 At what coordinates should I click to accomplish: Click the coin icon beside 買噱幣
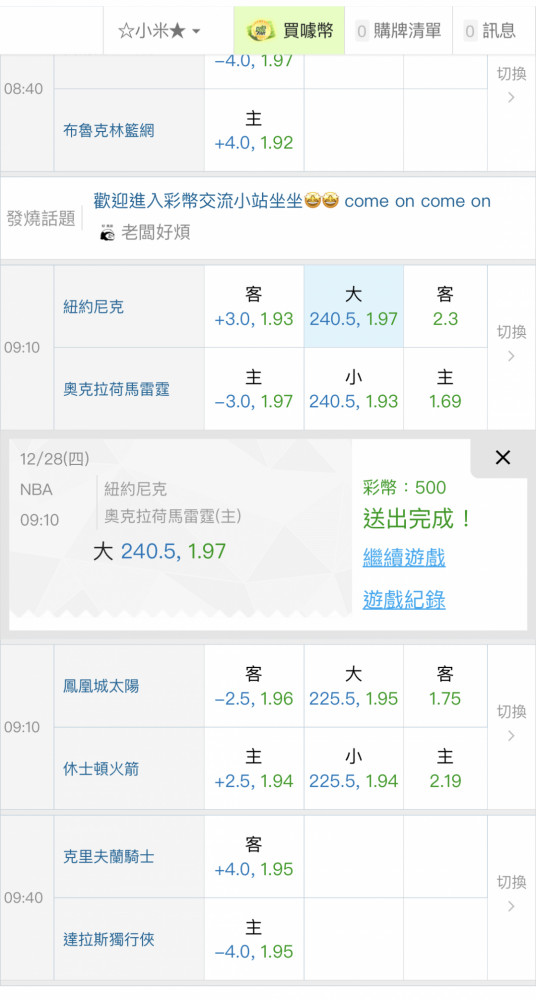[261, 31]
